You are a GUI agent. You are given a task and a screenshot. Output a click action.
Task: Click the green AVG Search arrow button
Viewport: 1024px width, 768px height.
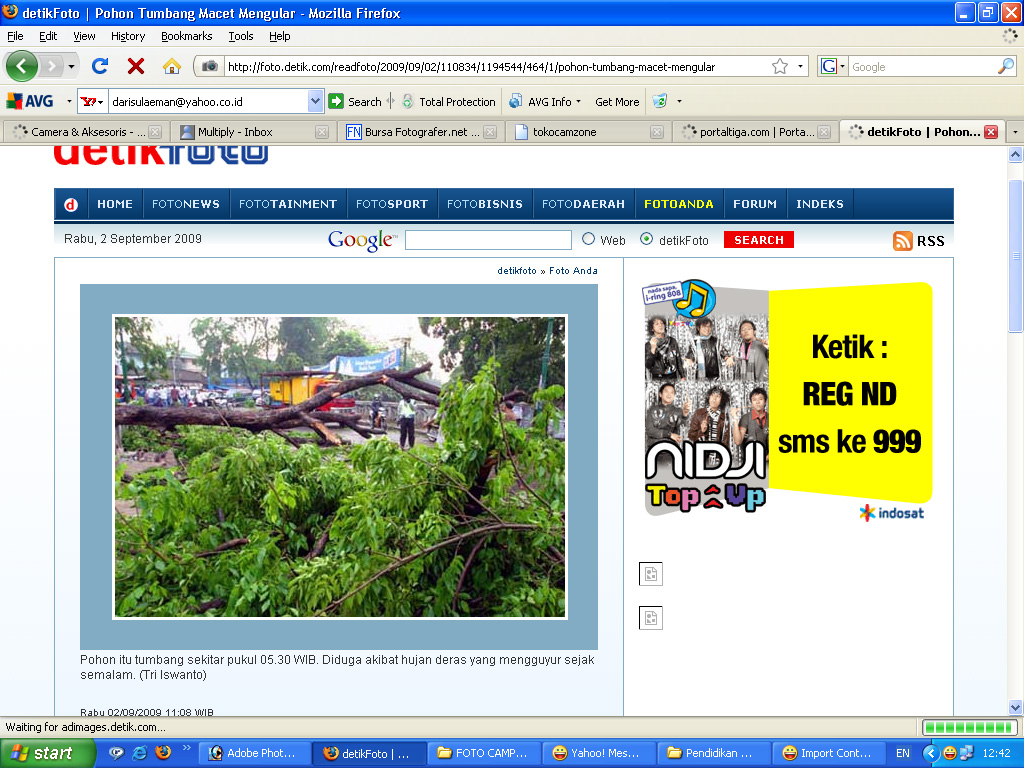coord(336,101)
